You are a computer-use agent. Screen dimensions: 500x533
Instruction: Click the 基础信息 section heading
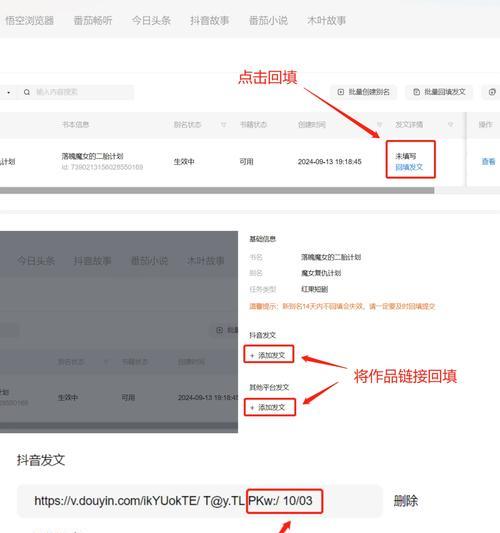click(262, 239)
